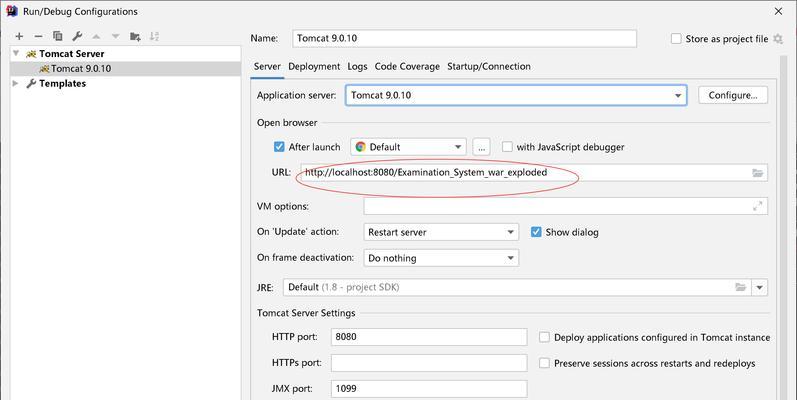Expand the Templates tree node
The height and width of the screenshot is (400, 797).
click(x=15, y=83)
